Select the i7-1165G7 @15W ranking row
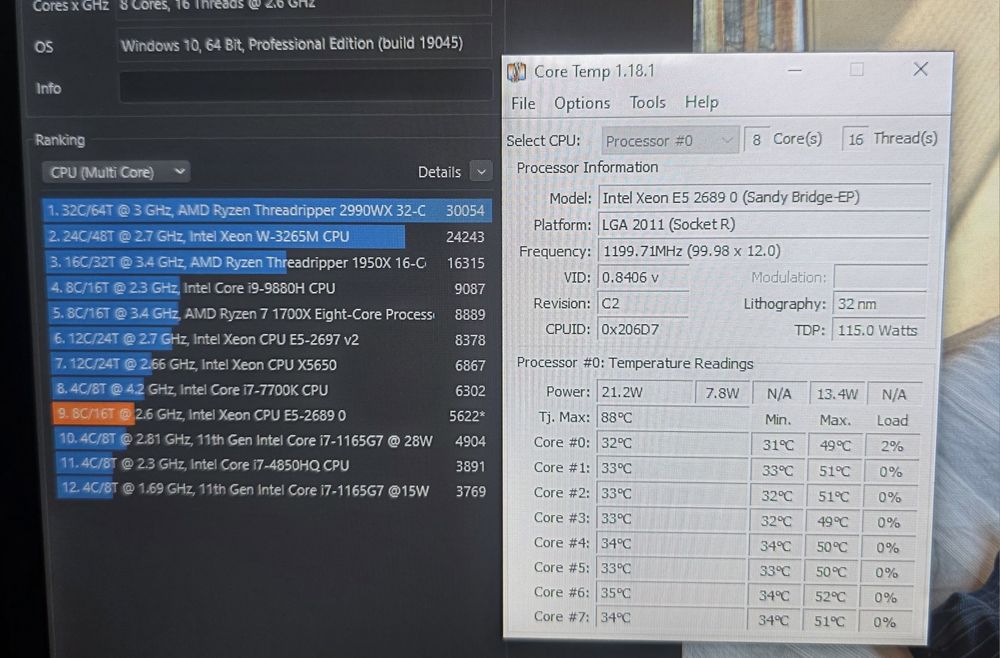The width and height of the screenshot is (1000, 658). pos(274,490)
